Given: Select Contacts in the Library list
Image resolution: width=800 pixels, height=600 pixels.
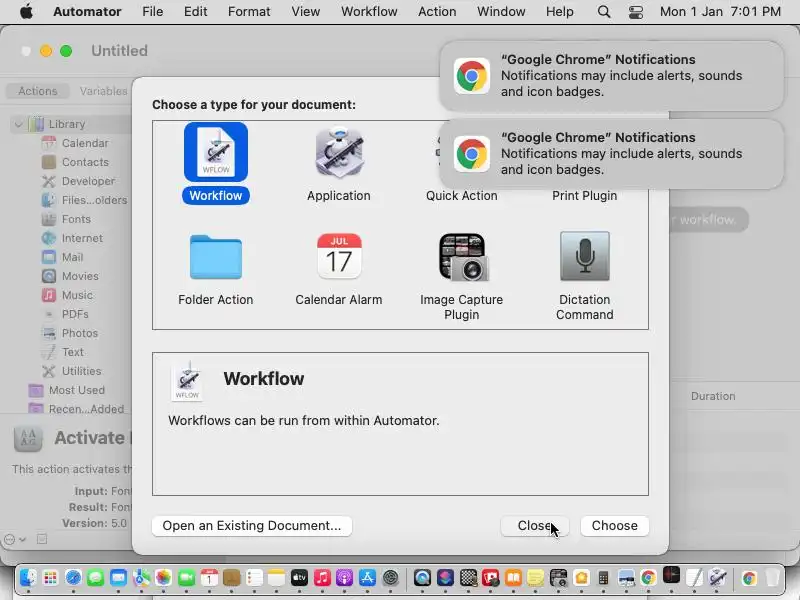Looking at the screenshot, I should point(85,162).
